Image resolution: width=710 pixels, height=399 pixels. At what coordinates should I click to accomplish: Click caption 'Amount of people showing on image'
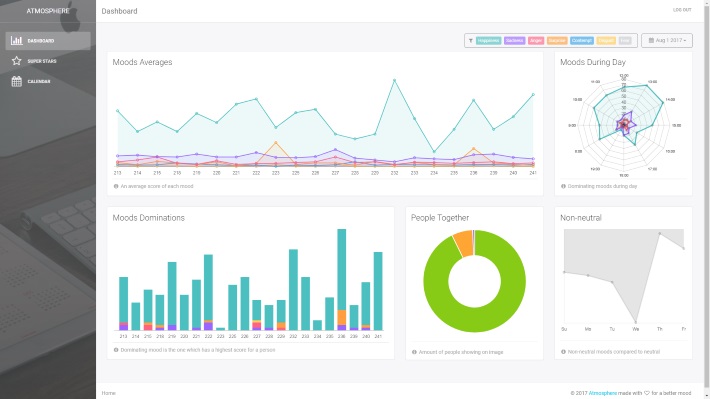click(461, 352)
